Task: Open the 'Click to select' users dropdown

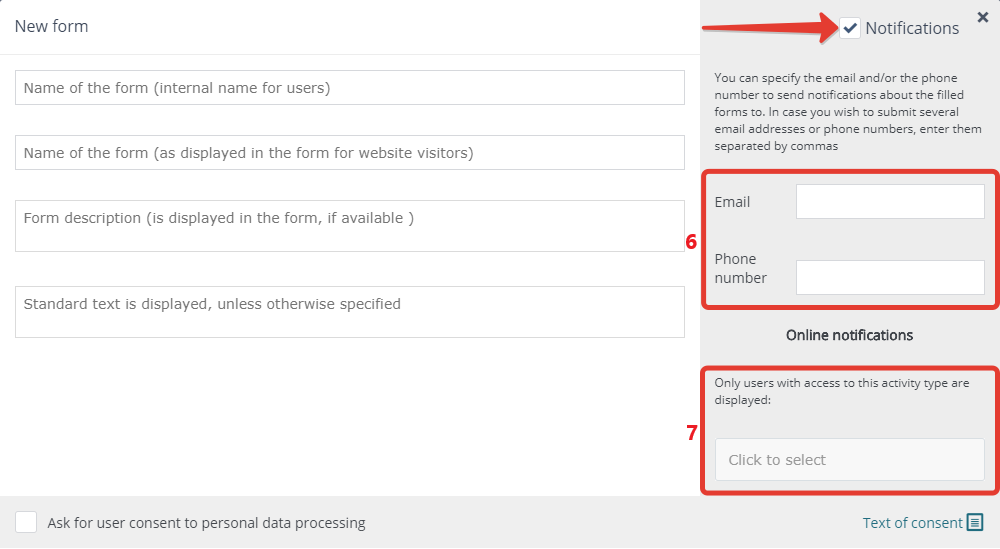Action: tap(849, 460)
